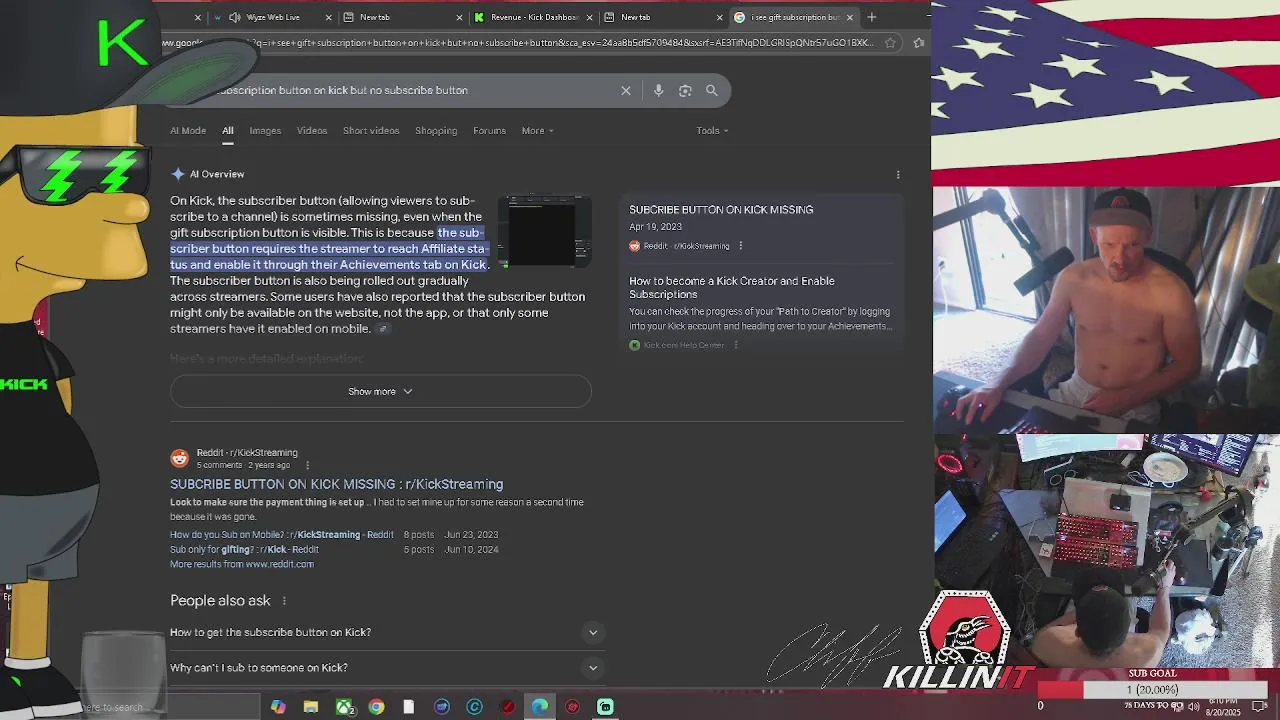
Task: Start voice search with microphone icon
Action: pos(658,90)
